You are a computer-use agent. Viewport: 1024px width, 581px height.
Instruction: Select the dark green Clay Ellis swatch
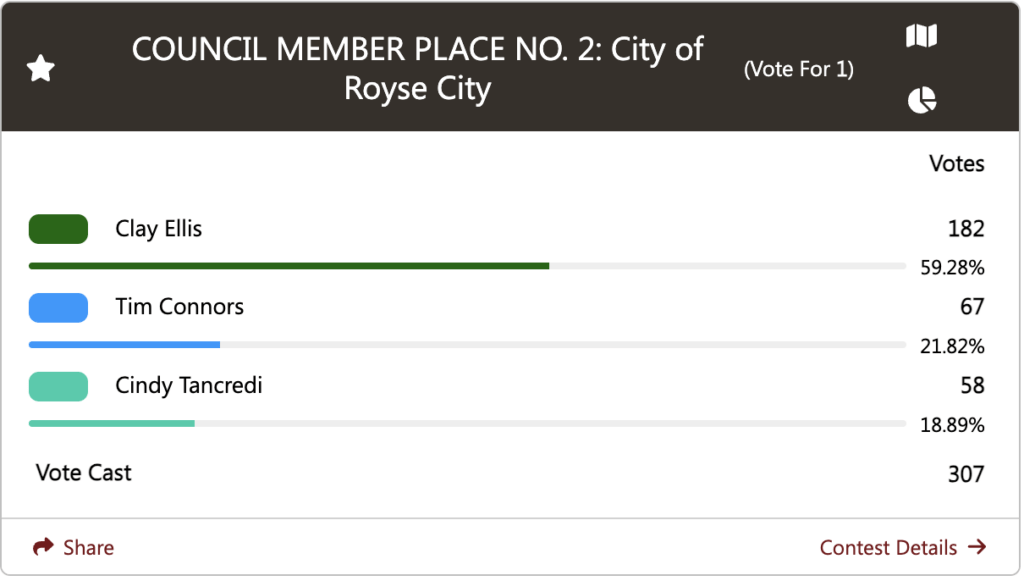[x=58, y=229]
